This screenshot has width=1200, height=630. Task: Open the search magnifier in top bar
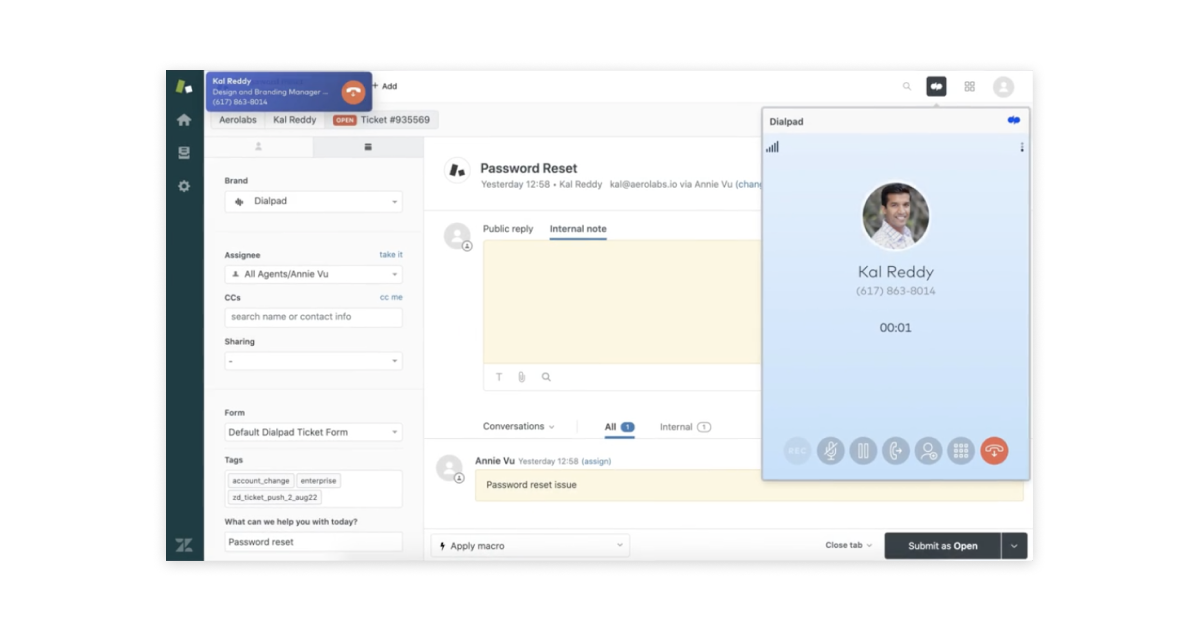[x=907, y=87]
